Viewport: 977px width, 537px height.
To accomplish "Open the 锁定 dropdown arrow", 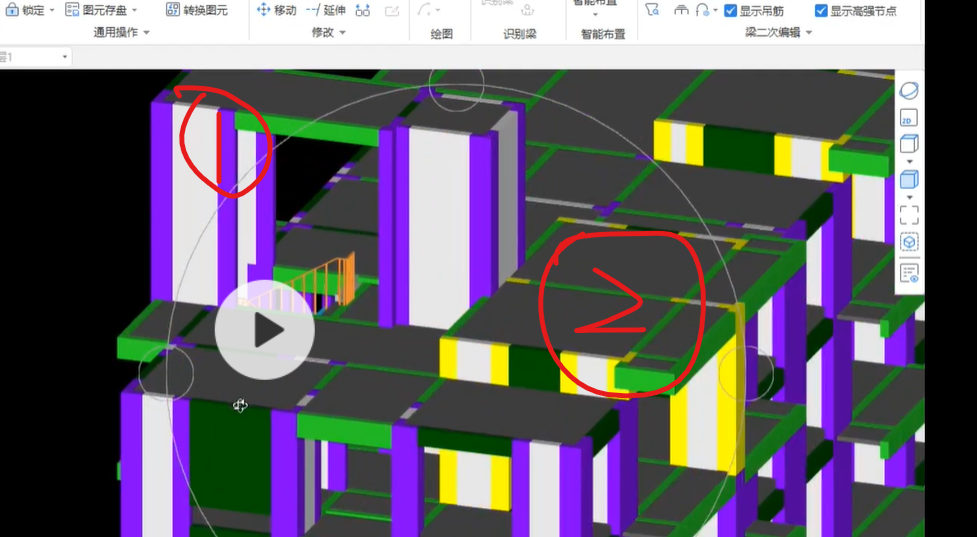I will tap(52, 10).
